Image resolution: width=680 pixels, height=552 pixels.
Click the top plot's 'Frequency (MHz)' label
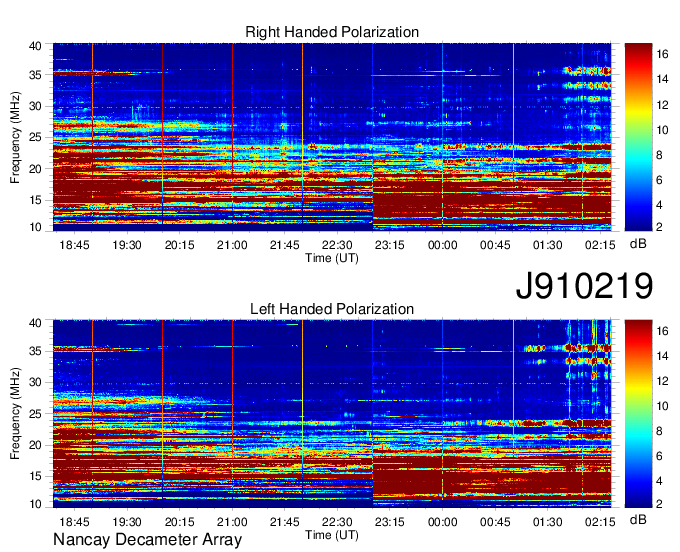pyautogui.click(x=15, y=137)
